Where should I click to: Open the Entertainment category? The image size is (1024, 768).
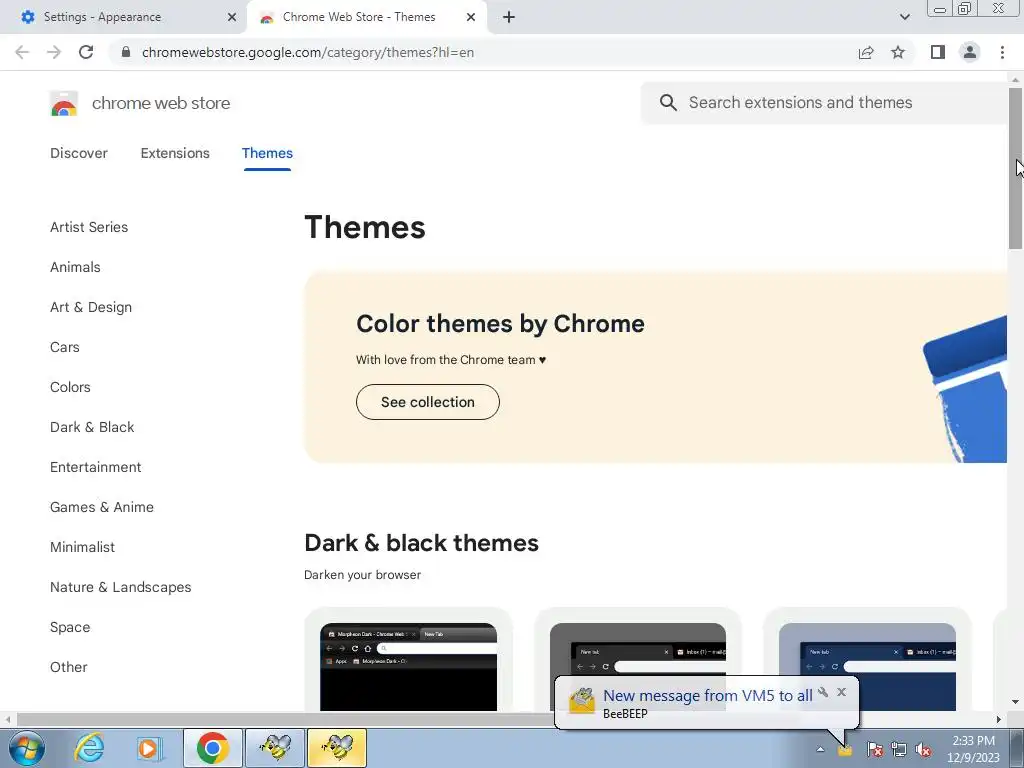(x=95, y=467)
